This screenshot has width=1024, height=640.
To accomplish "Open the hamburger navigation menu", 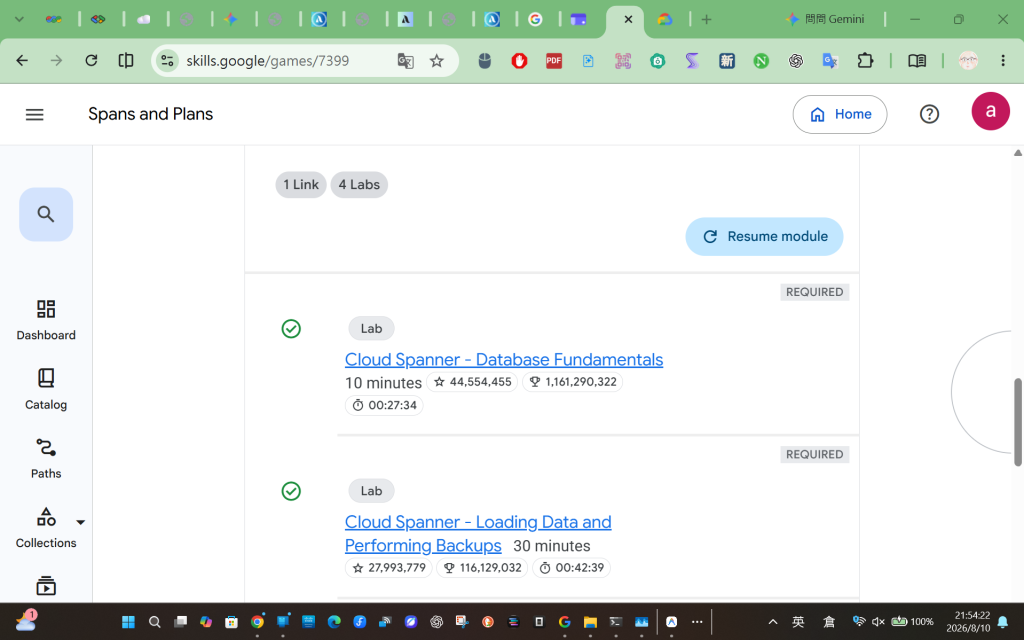I will [35, 114].
